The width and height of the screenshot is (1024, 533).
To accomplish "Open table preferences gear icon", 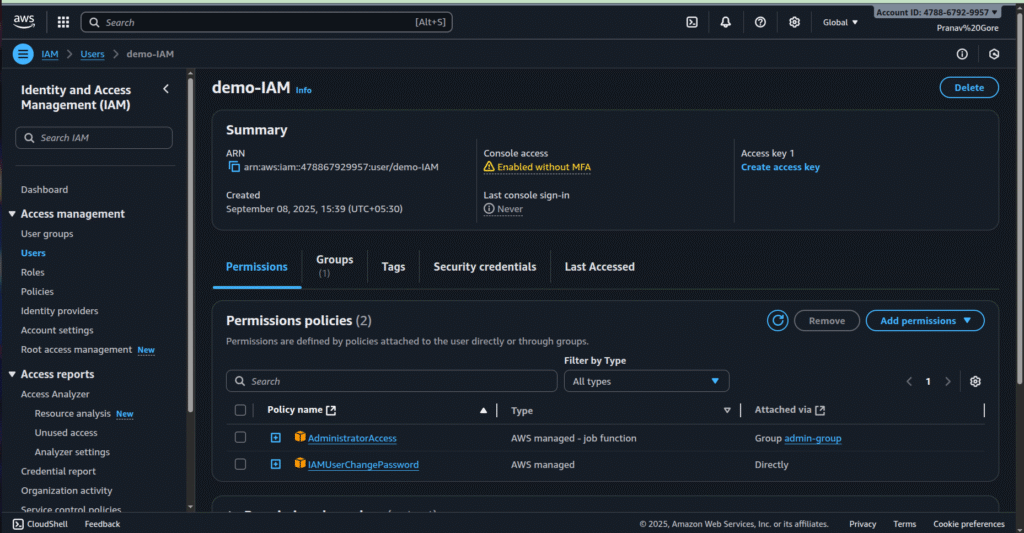I will click(x=975, y=381).
